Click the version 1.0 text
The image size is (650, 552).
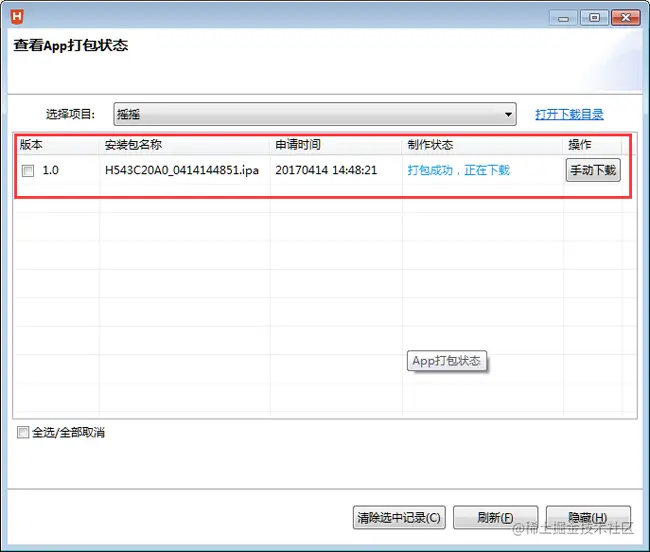coord(51,170)
